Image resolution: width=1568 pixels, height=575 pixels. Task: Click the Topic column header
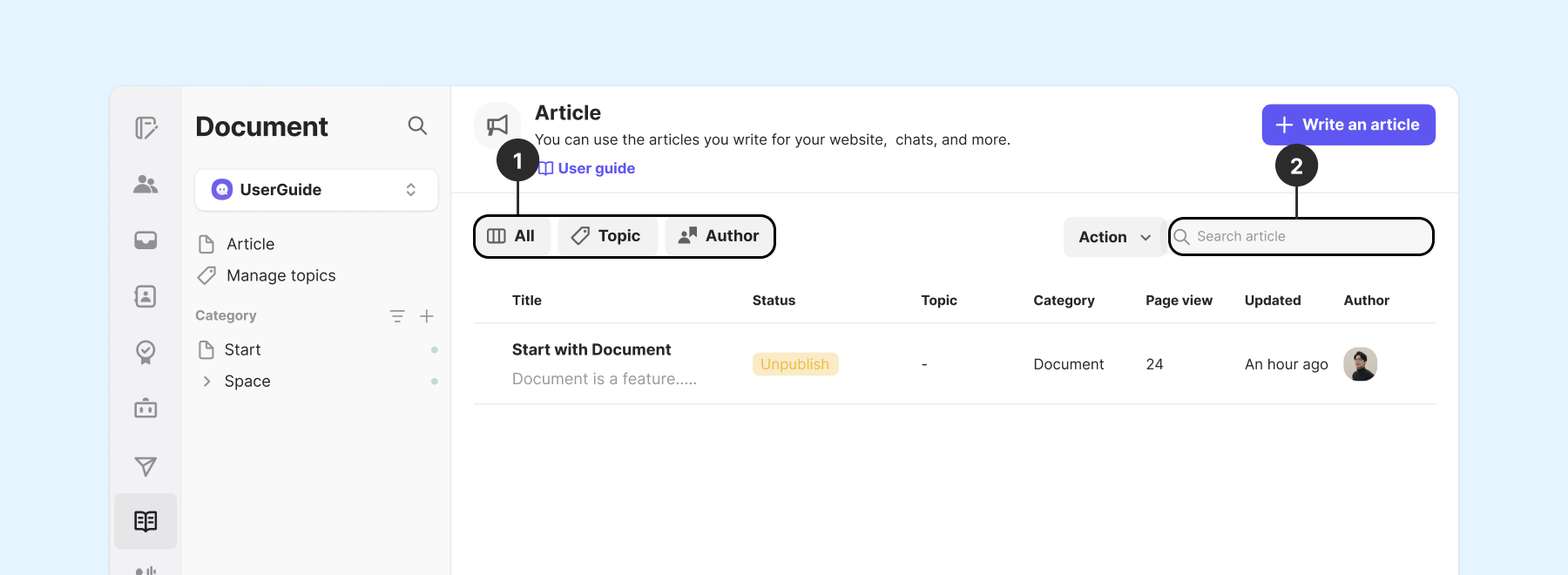(939, 301)
